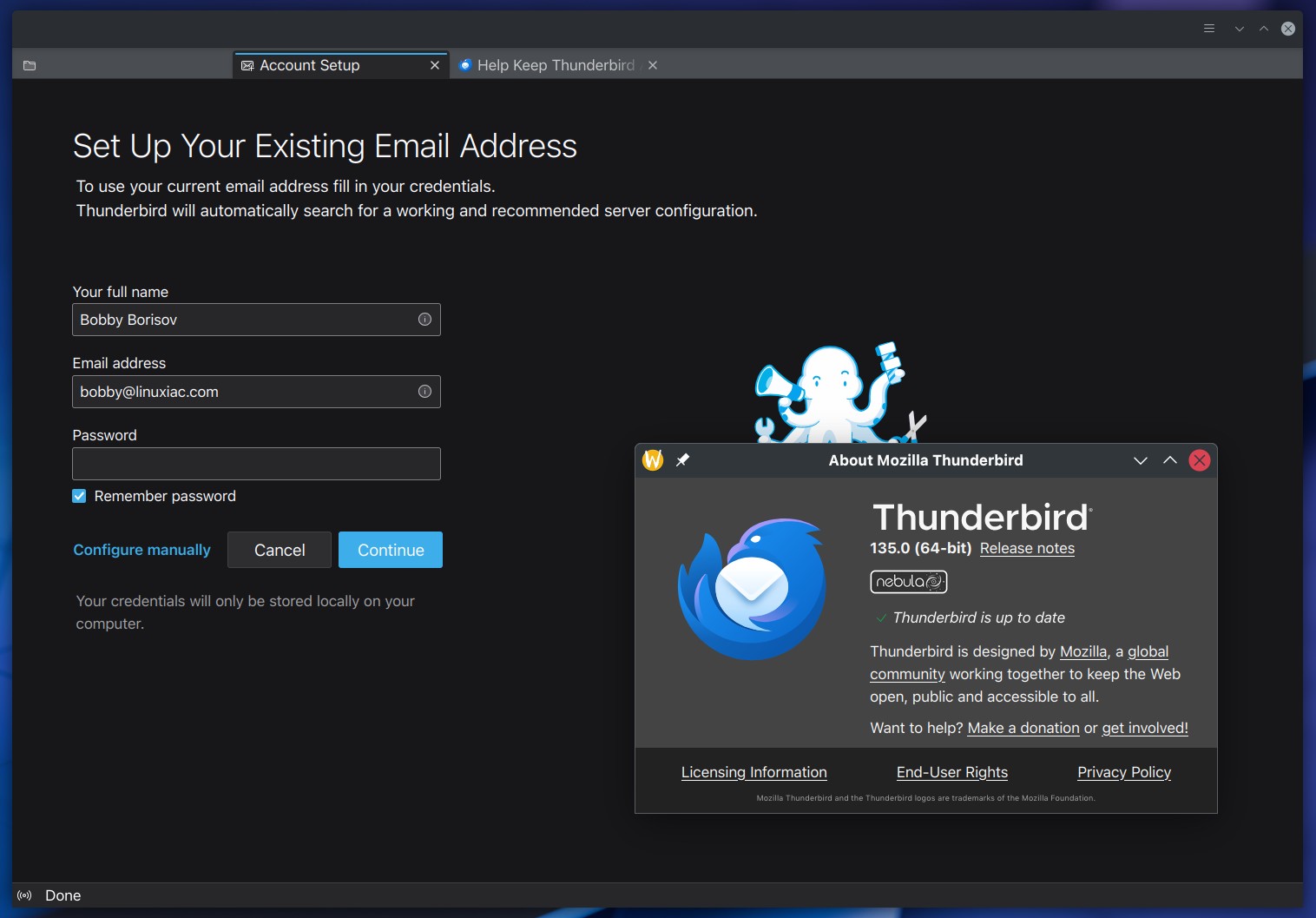
Task: Click the nebula channel badge
Action: [x=908, y=582]
